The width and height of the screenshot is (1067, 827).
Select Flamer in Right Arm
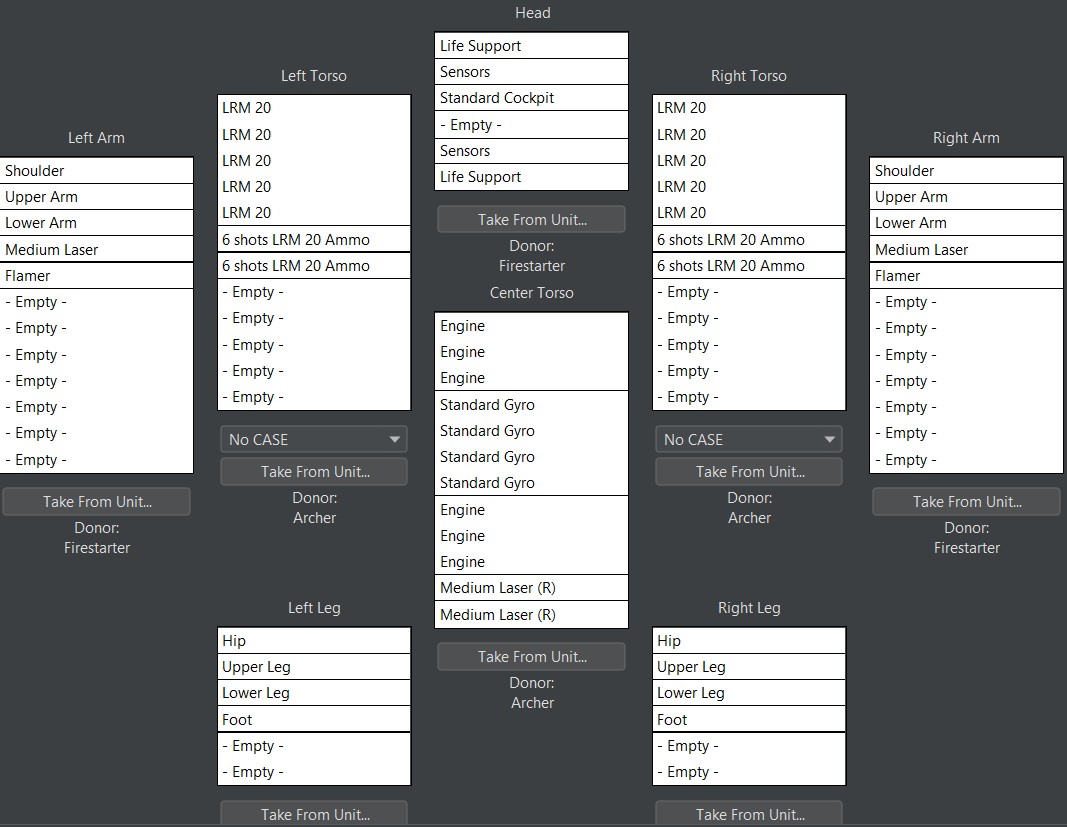coord(966,276)
